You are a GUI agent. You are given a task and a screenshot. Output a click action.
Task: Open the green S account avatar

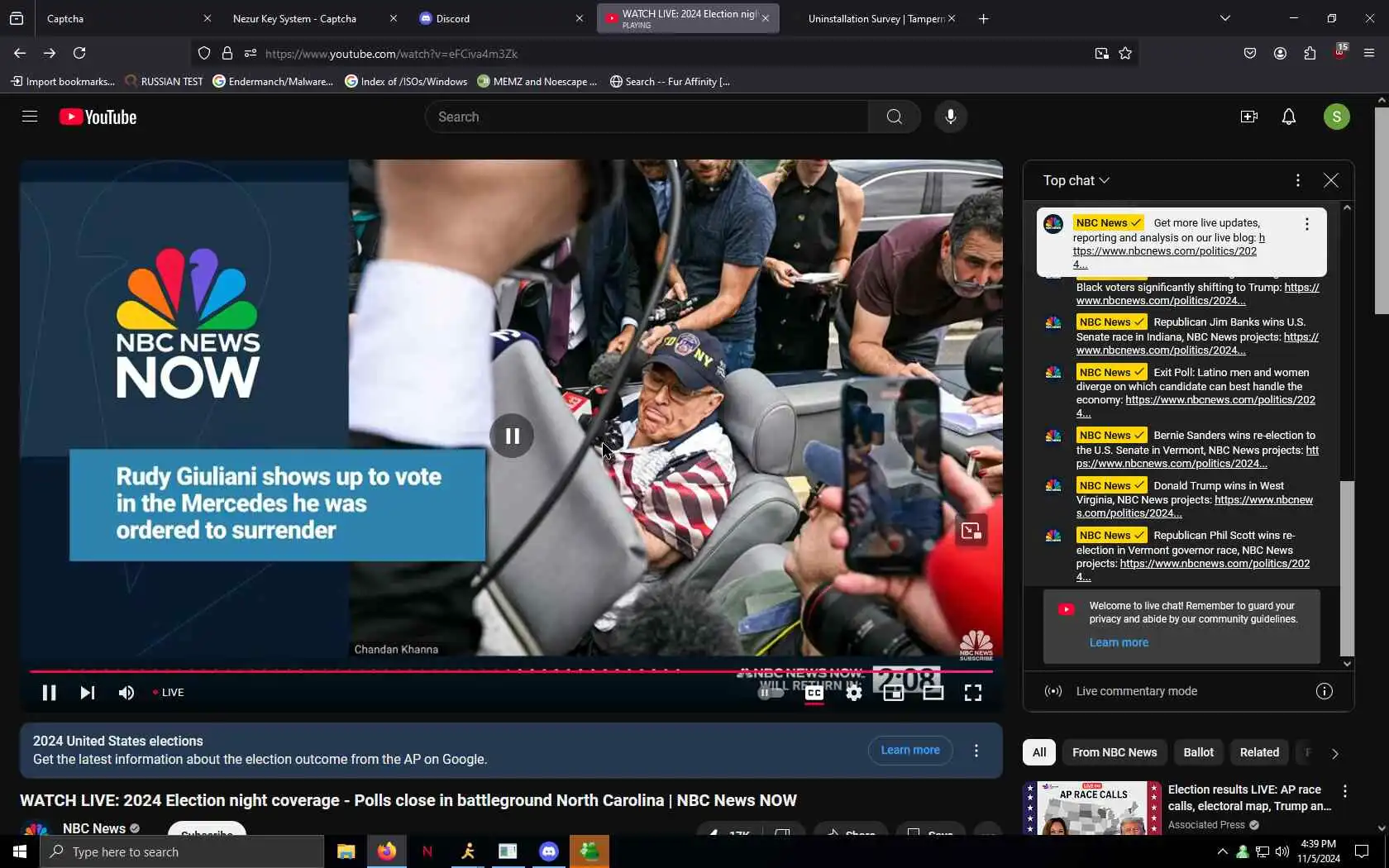point(1336,117)
